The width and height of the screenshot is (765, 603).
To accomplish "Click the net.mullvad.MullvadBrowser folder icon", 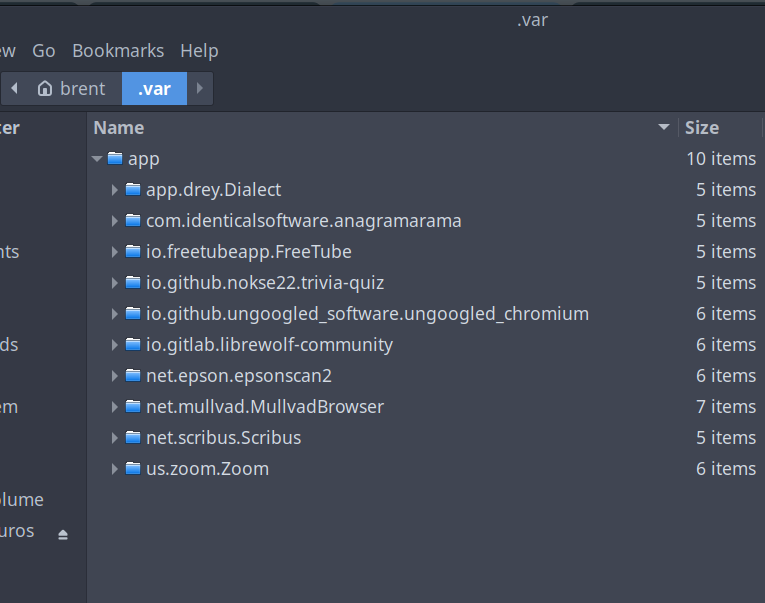I will tap(133, 406).
